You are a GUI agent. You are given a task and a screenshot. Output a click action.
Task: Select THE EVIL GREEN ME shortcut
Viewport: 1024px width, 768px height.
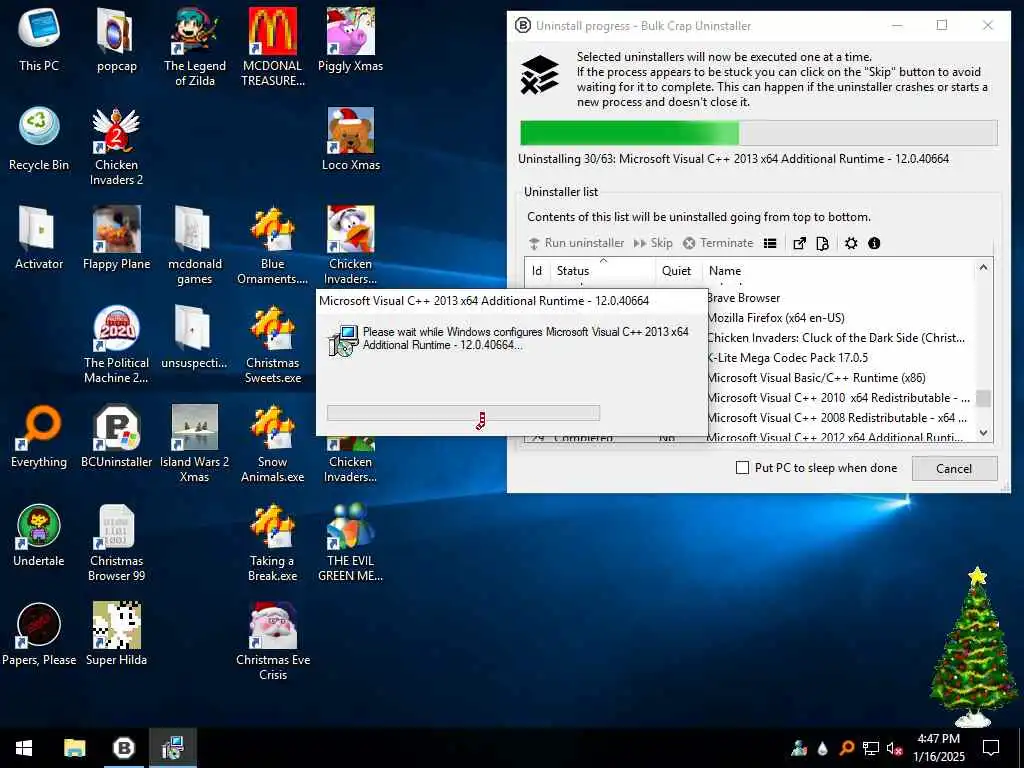[x=351, y=542]
